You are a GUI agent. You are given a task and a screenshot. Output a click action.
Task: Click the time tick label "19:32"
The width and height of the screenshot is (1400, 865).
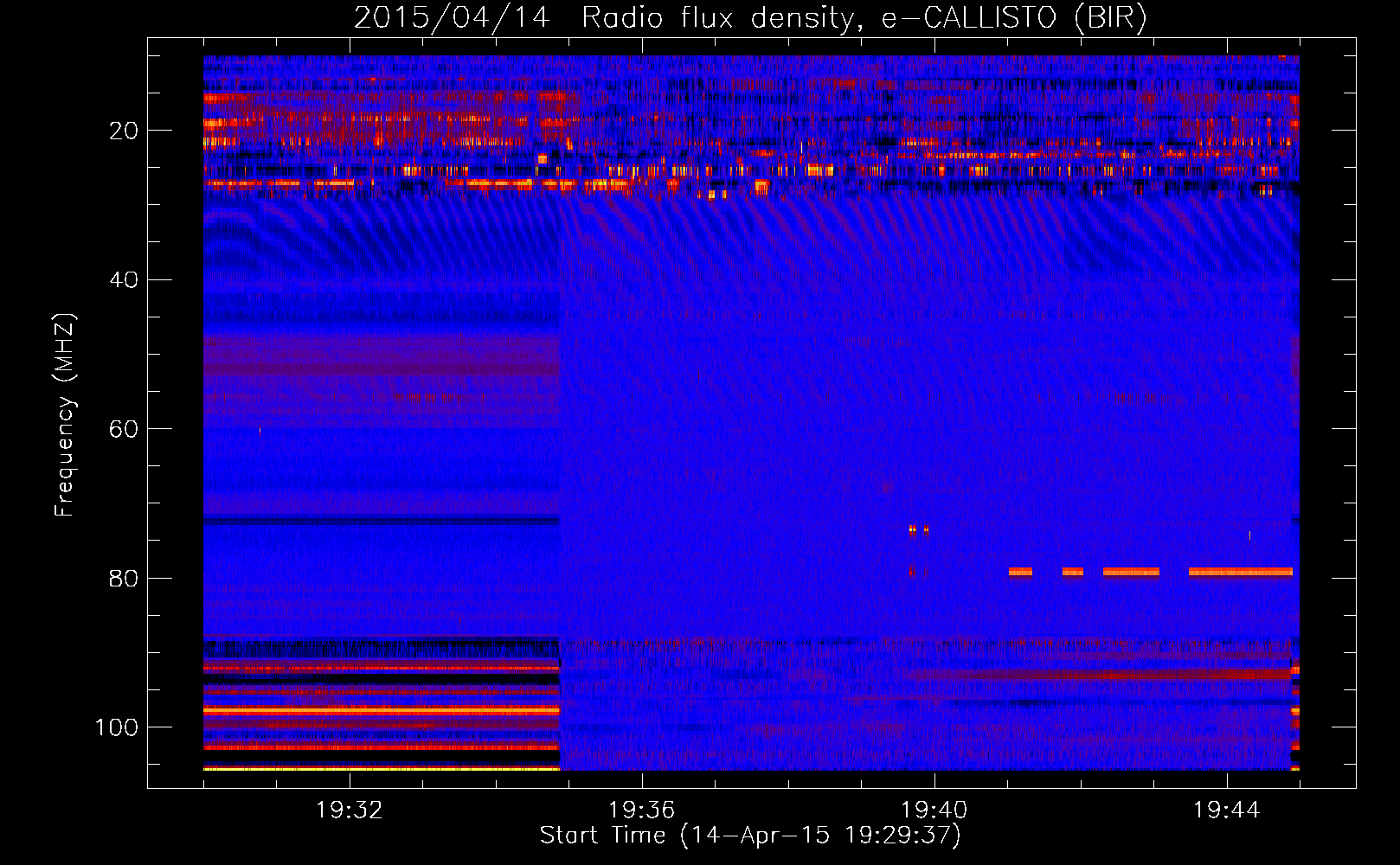(350, 811)
